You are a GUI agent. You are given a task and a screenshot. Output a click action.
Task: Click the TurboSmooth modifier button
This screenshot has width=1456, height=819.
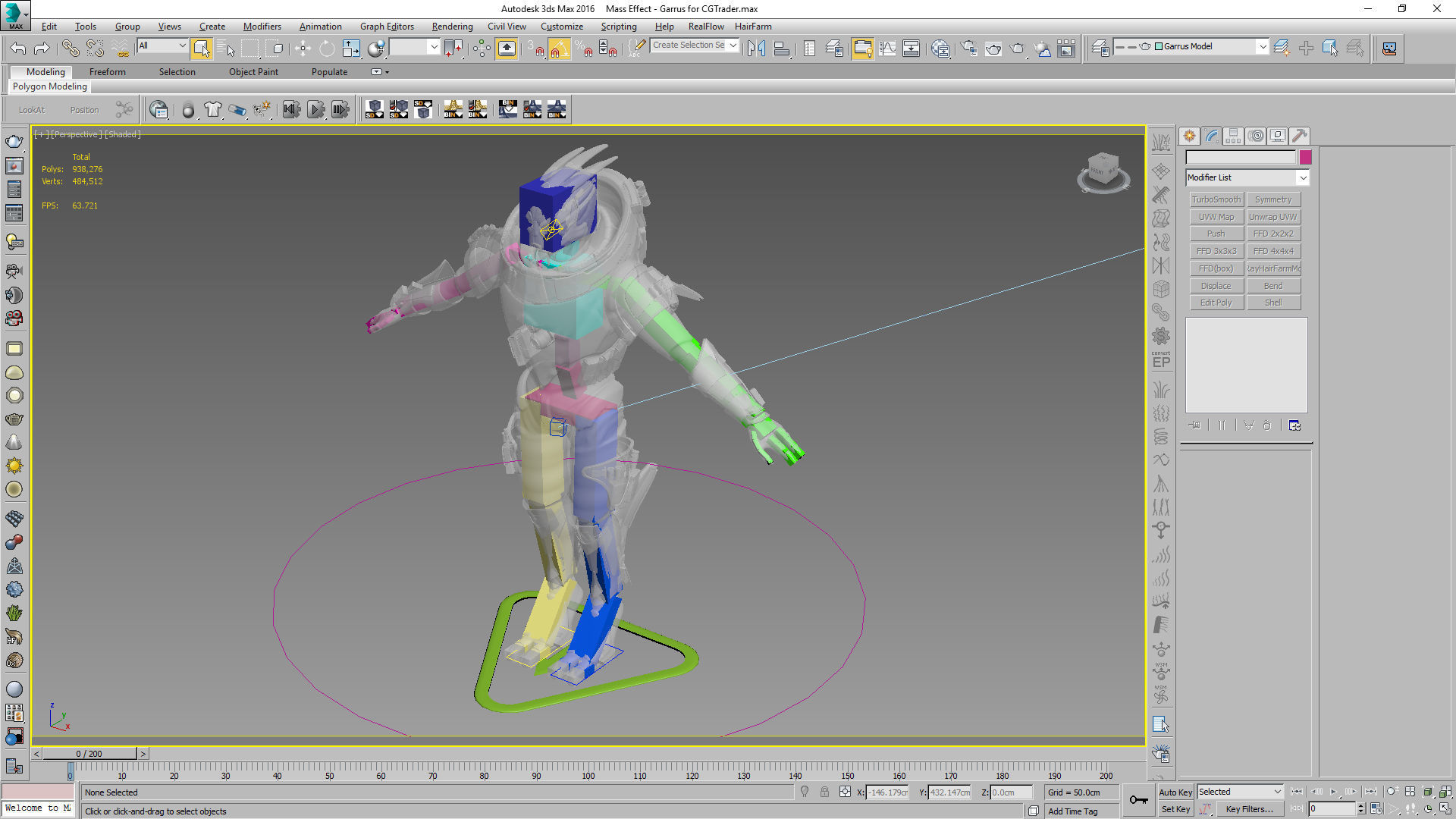1216,199
